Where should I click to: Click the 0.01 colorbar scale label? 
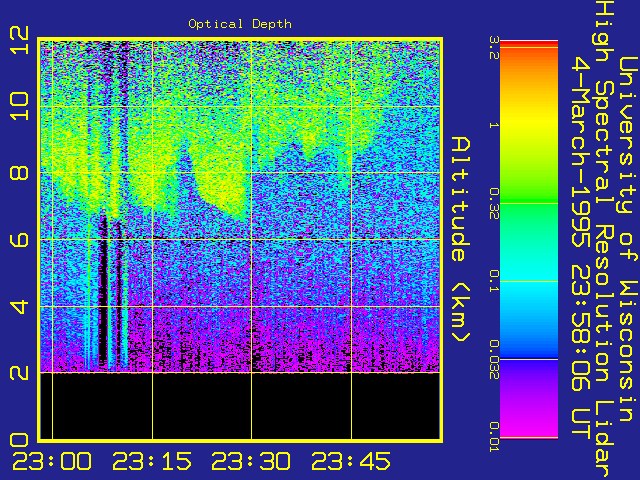(494, 437)
